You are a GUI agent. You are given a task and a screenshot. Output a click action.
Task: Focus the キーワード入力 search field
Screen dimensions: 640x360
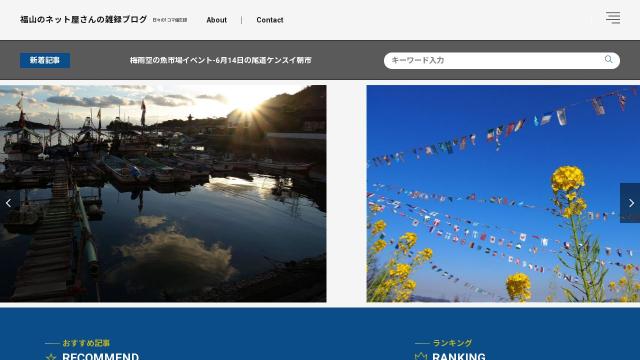[x=502, y=60]
